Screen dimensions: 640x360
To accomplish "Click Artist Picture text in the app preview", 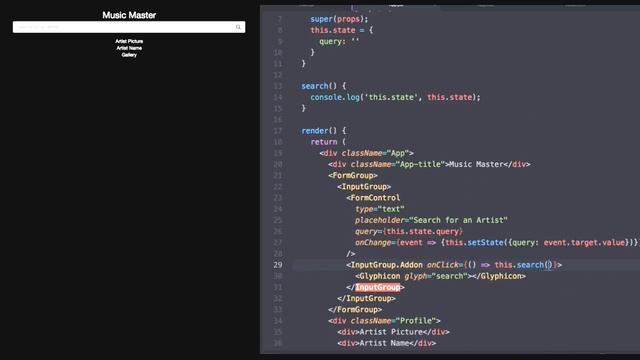I will tap(129, 41).
